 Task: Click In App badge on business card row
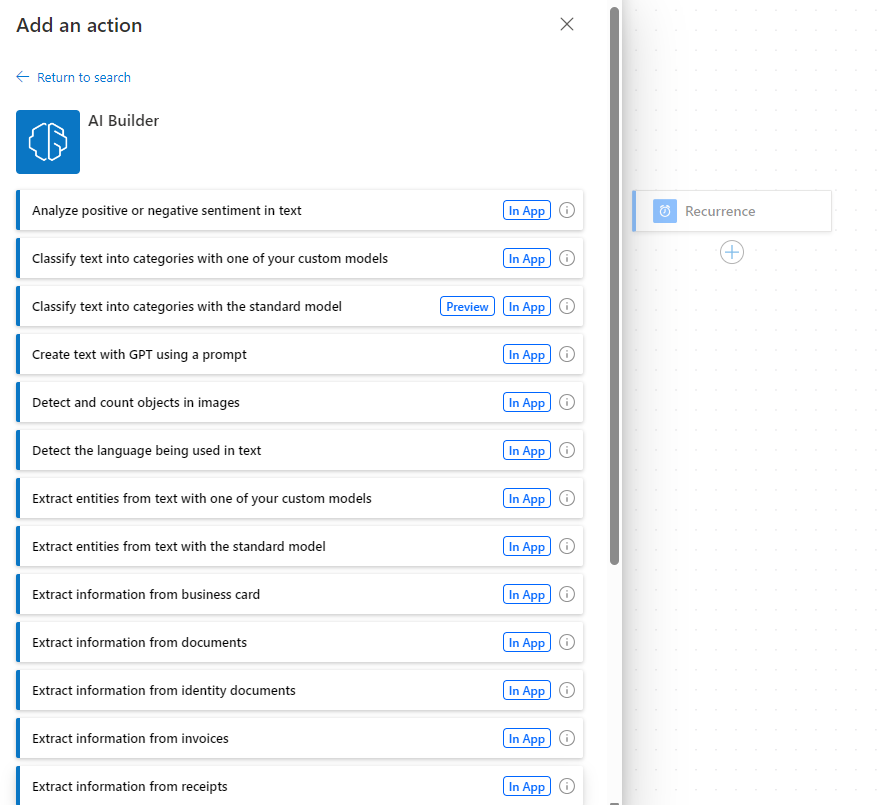526,594
